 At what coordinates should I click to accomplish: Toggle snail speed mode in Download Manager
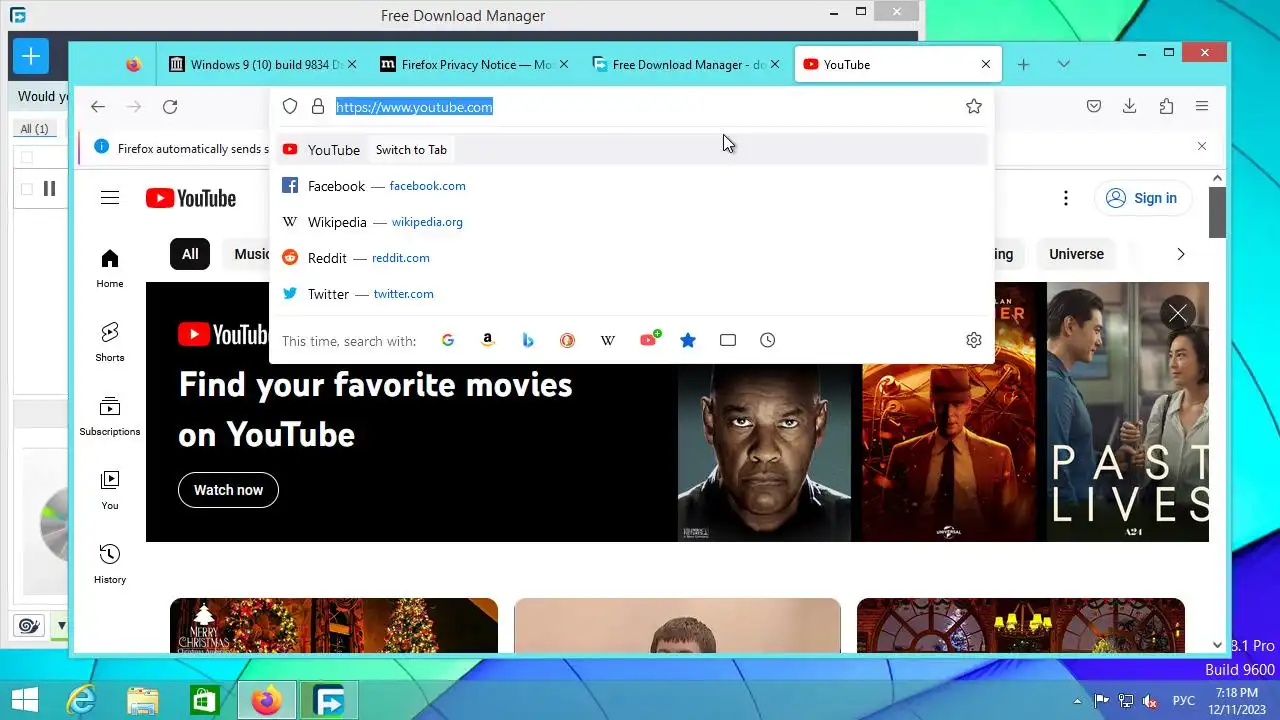[x=29, y=626]
